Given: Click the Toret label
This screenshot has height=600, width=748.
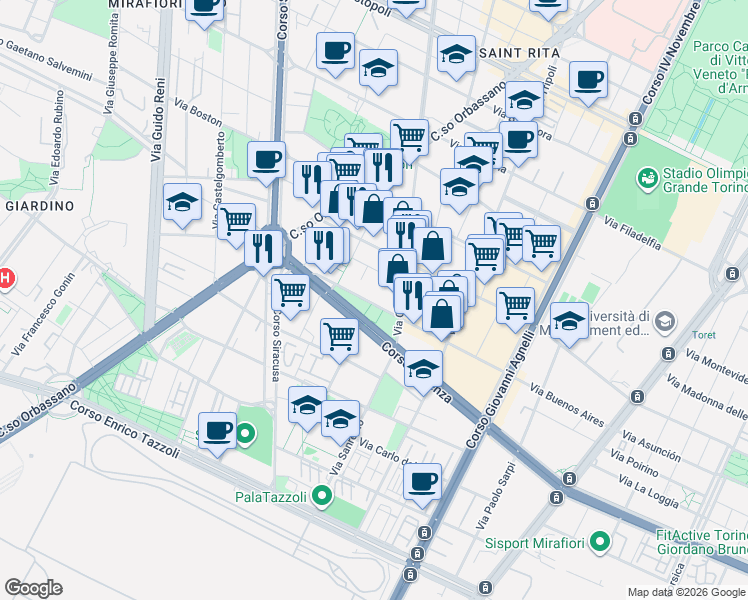Looking at the screenshot, I should point(704,335).
